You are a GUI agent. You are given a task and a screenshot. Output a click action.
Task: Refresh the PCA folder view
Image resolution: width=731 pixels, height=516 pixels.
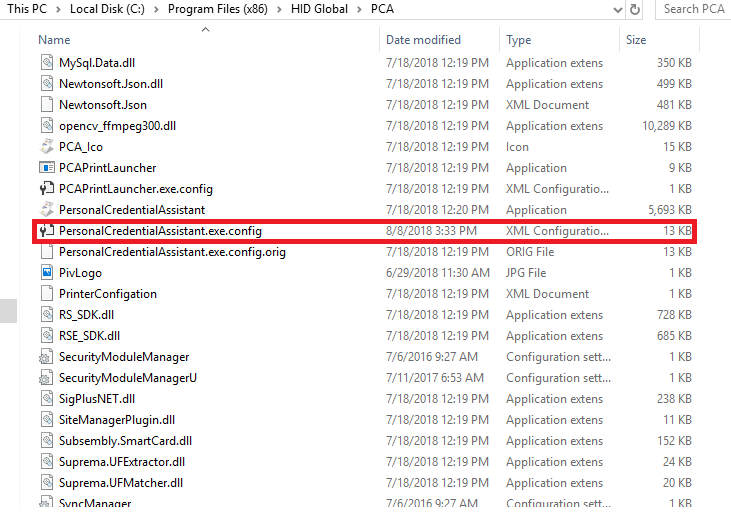634,9
